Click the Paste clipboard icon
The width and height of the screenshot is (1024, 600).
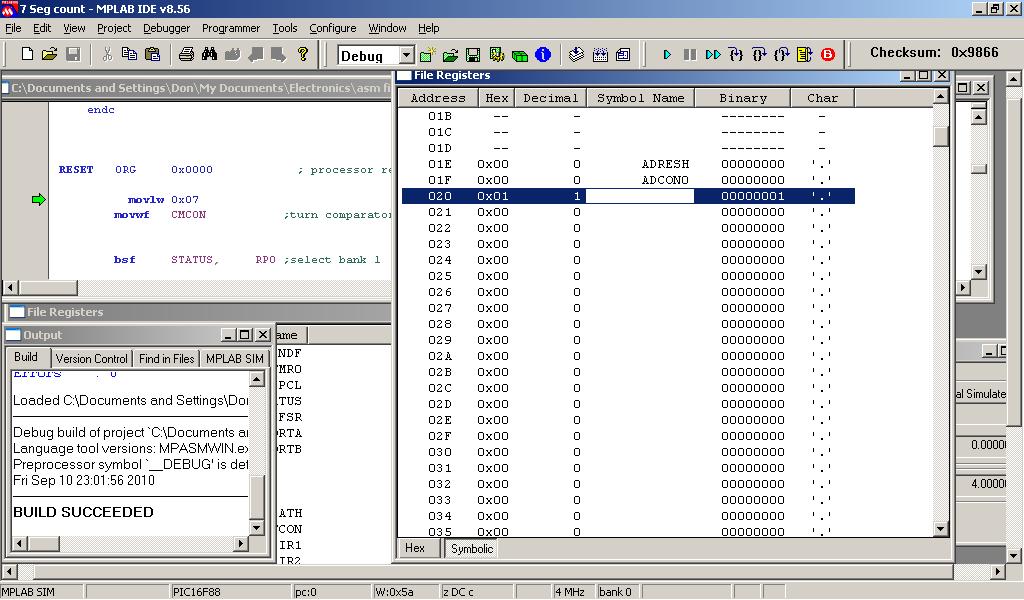click(x=152, y=54)
